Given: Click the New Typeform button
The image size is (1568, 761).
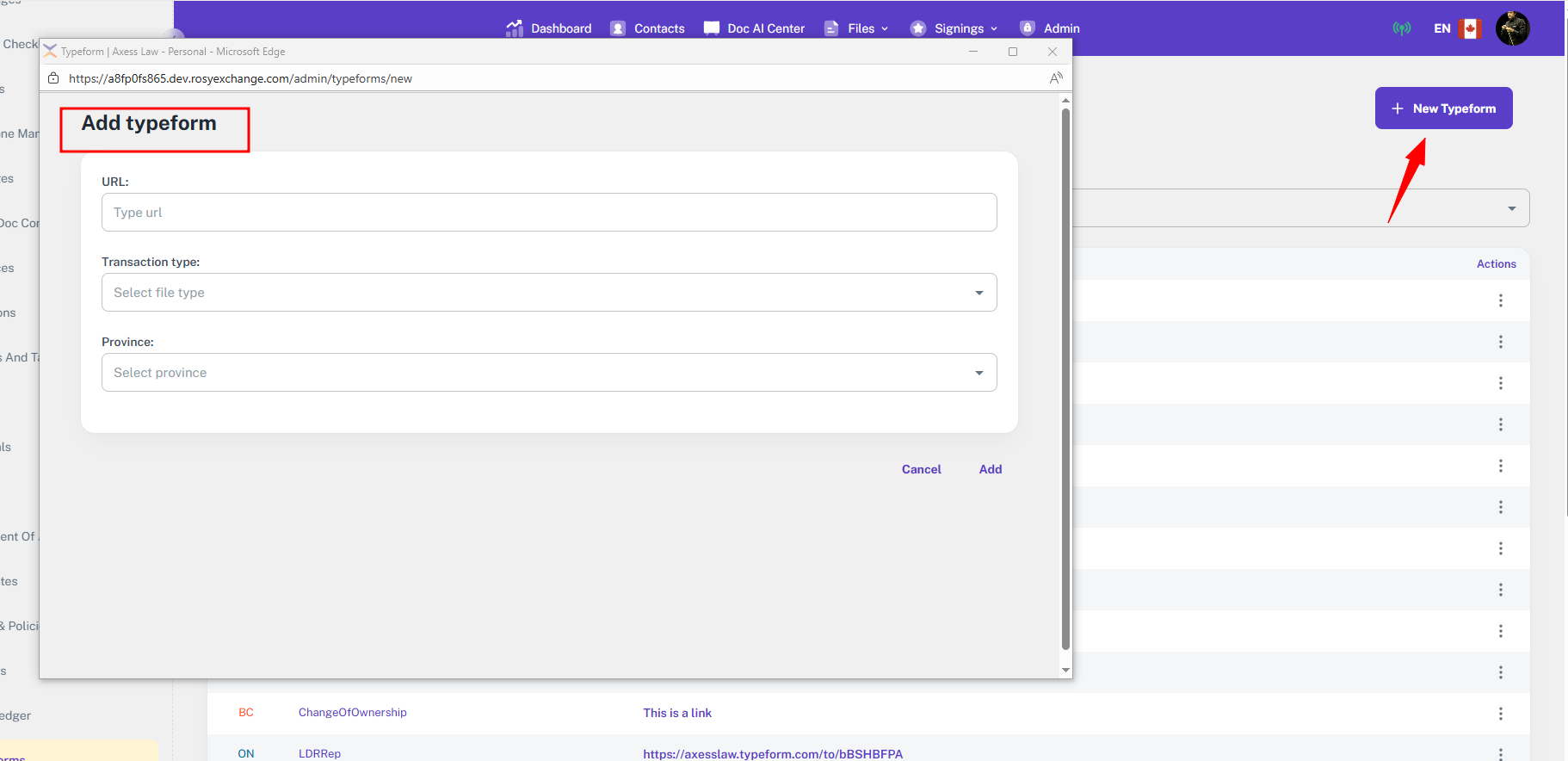Looking at the screenshot, I should pyautogui.click(x=1443, y=108).
